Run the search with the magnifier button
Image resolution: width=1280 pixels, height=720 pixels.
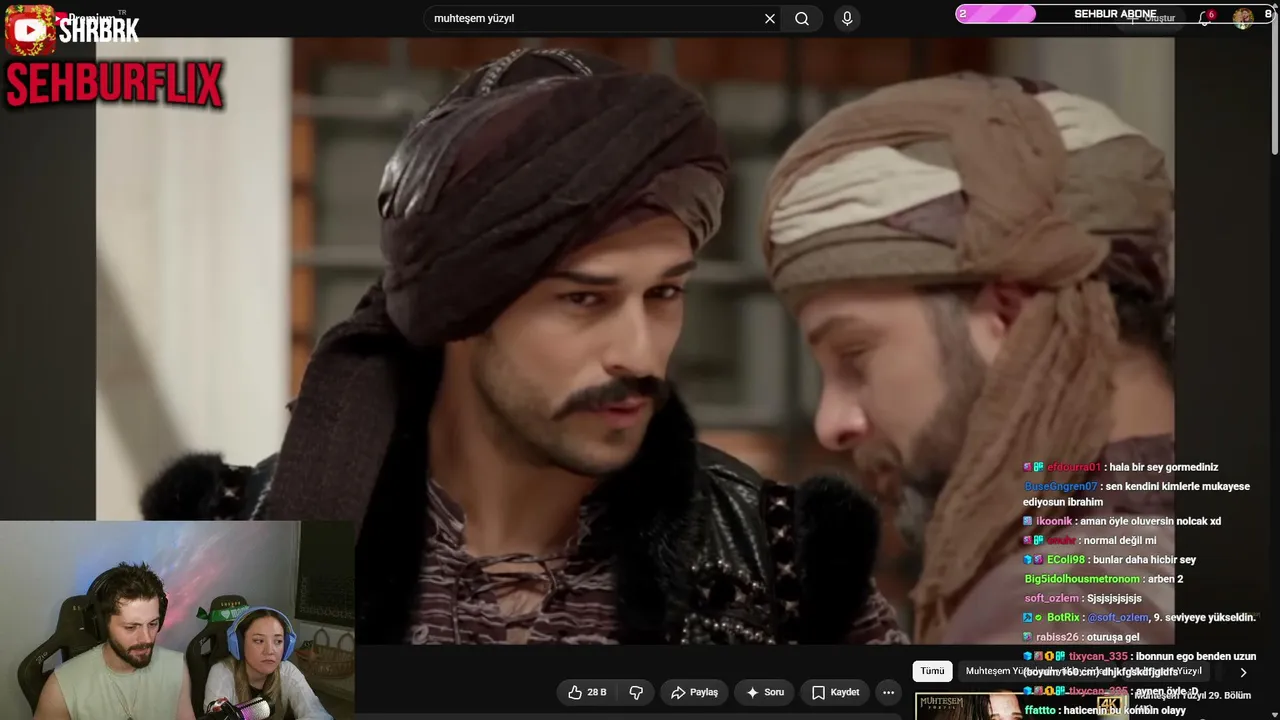coord(802,18)
